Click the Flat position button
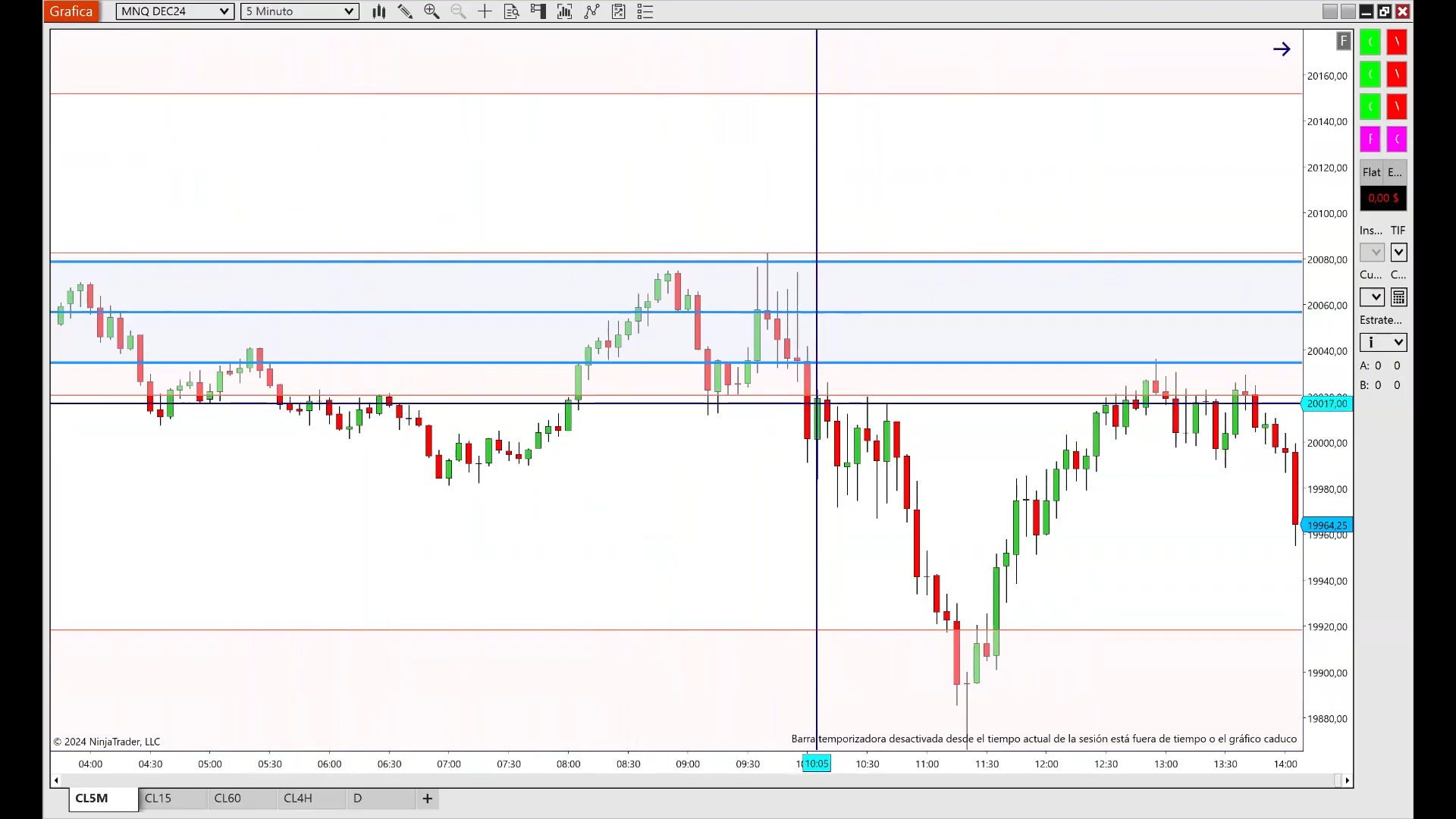This screenshot has height=819, width=1456. coord(1372,172)
